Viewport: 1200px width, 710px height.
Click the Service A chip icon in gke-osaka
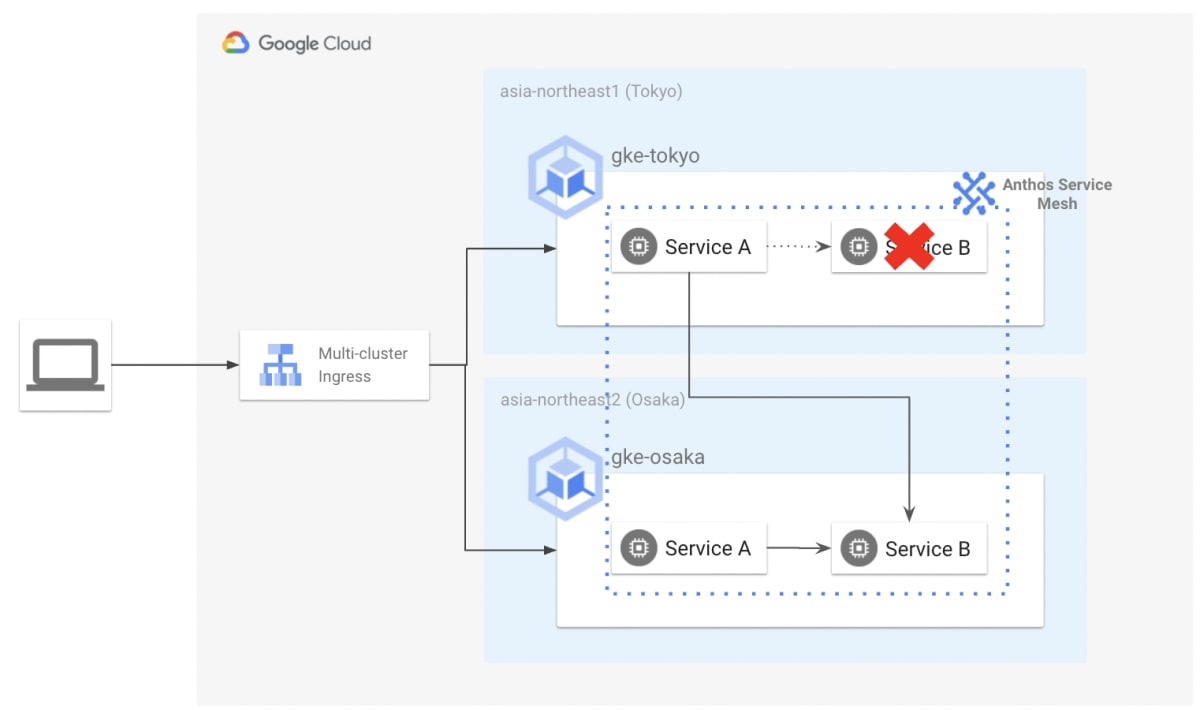(x=638, y=548)
